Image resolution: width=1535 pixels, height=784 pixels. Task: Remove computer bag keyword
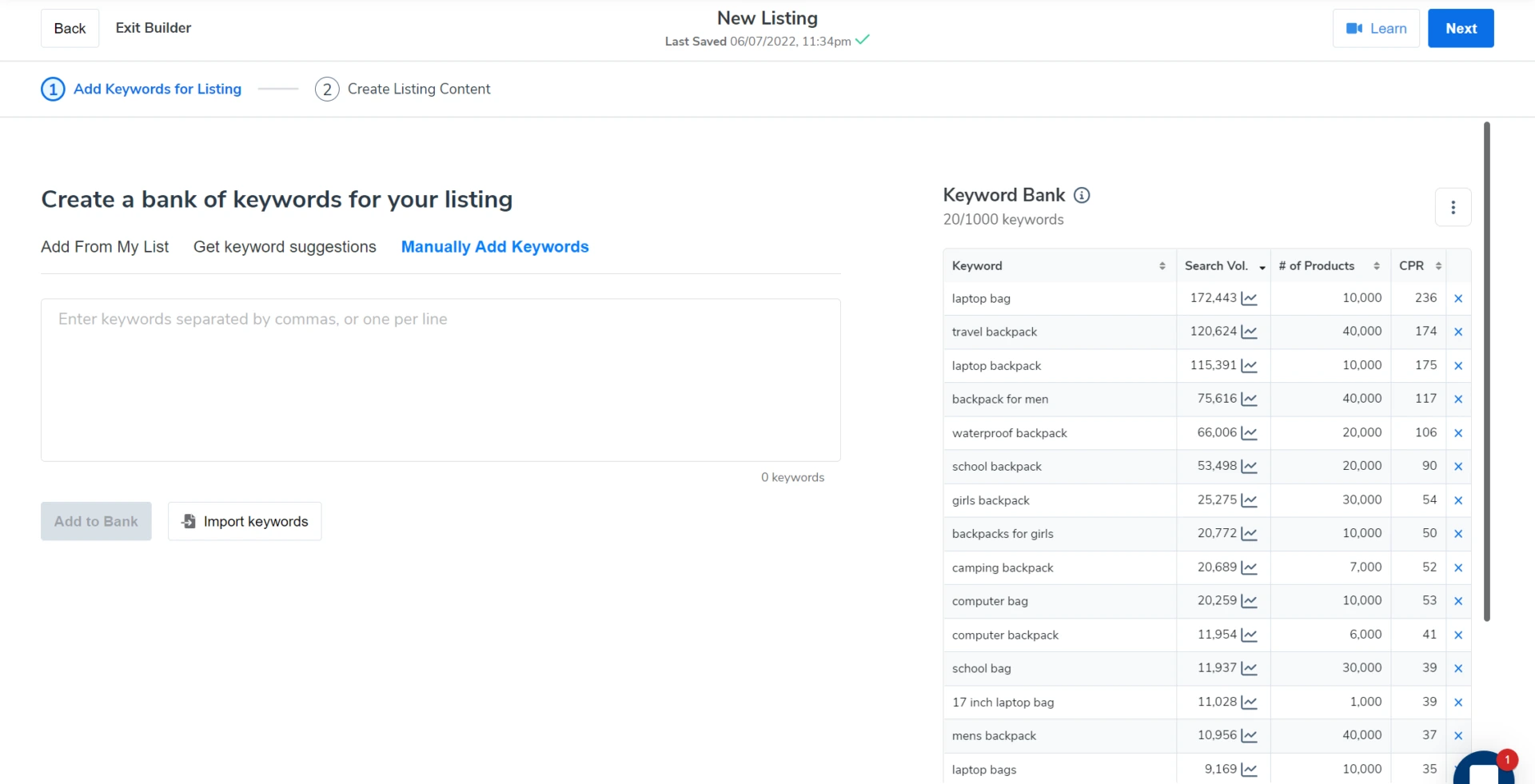[x=1457, y=601]
